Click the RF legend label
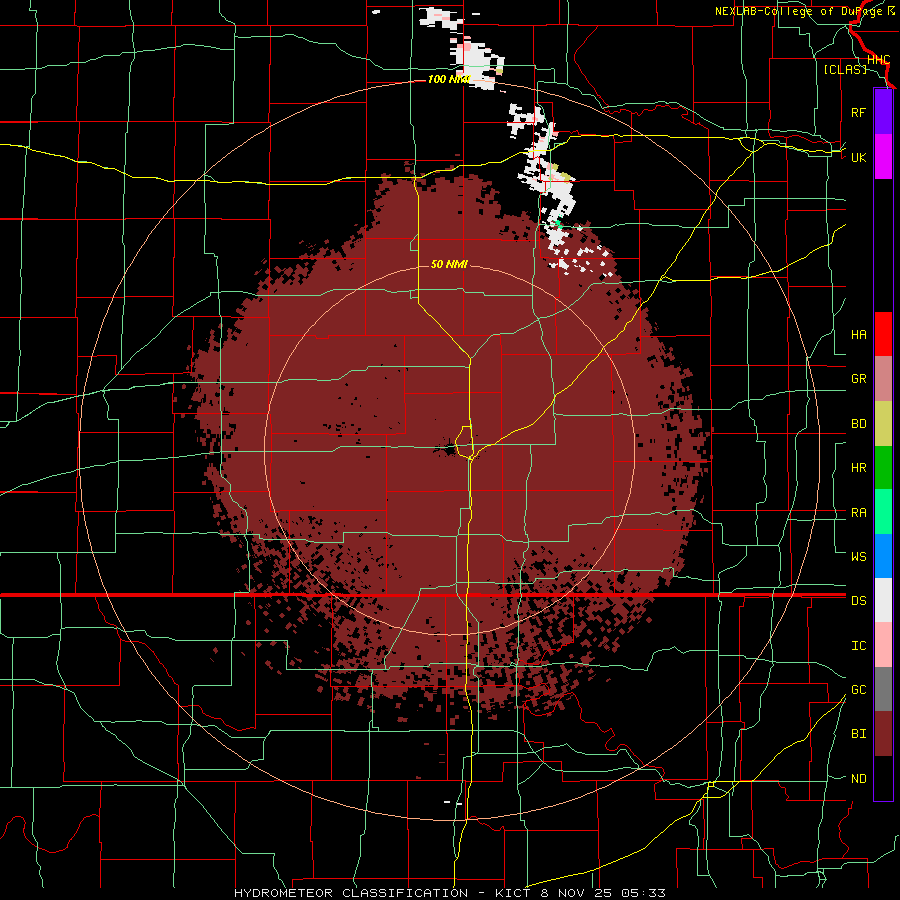Image resolution: width=900 pixels, height=900 pixels. pyautogui.click(x=858, y=113)
